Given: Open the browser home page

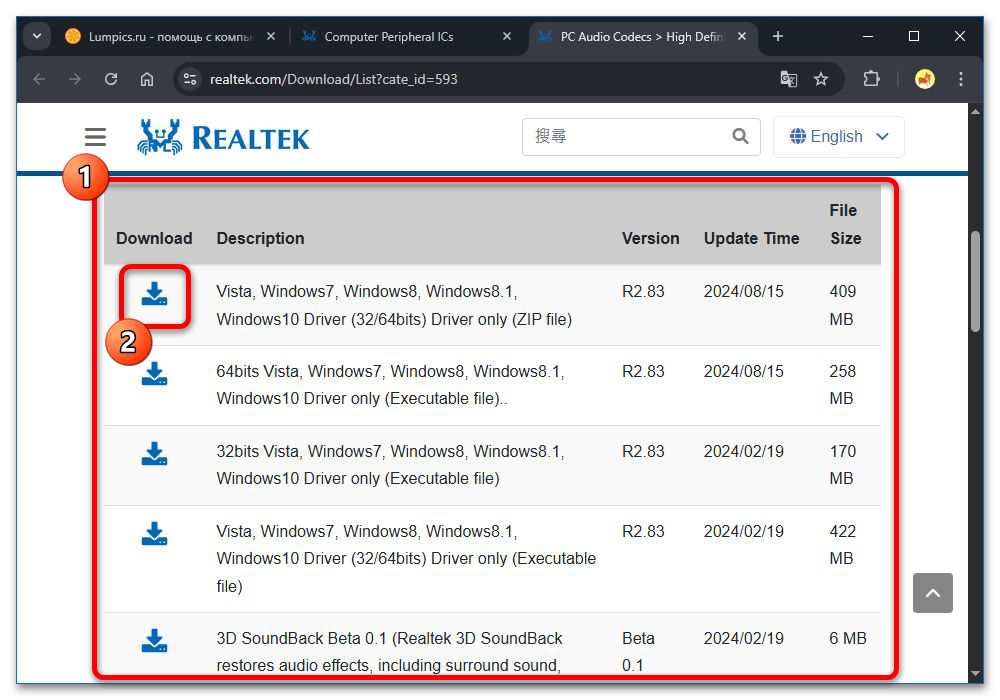Looking at the screenshot, I should (147, 79).
